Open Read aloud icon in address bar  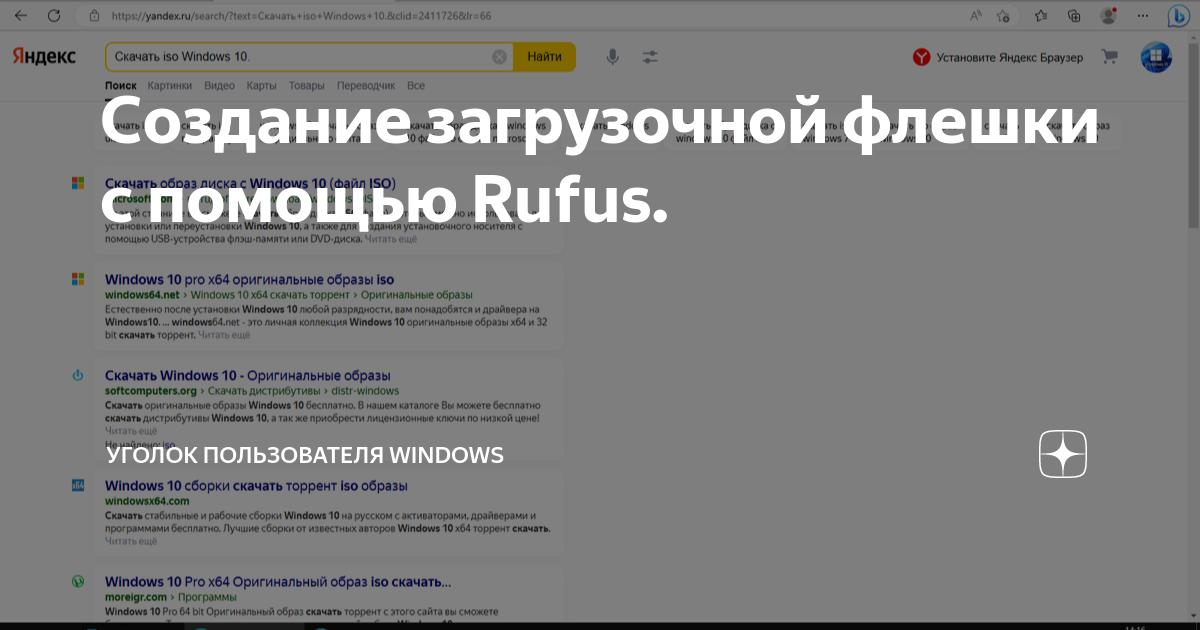pos(976,16)
